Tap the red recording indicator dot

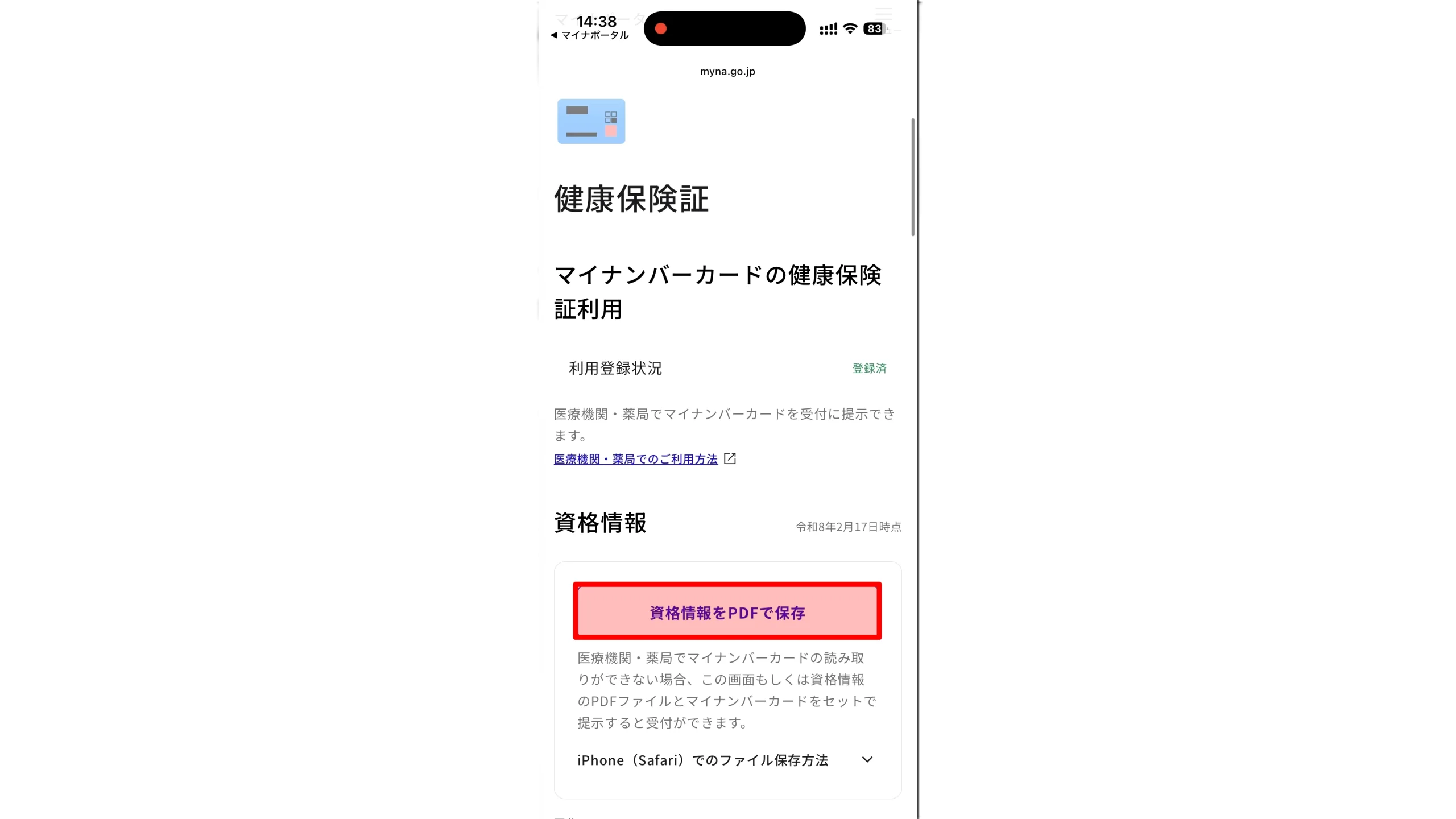tap(660, 28)
